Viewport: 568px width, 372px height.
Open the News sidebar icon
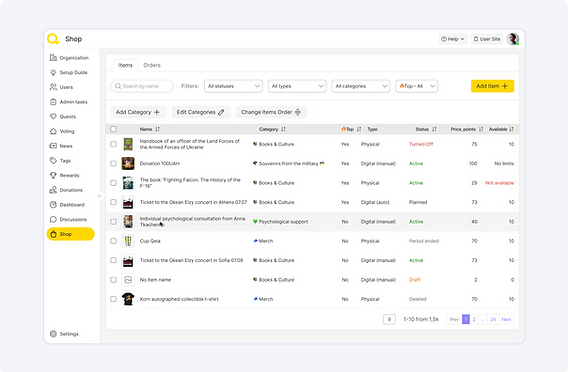click(53, 146)
